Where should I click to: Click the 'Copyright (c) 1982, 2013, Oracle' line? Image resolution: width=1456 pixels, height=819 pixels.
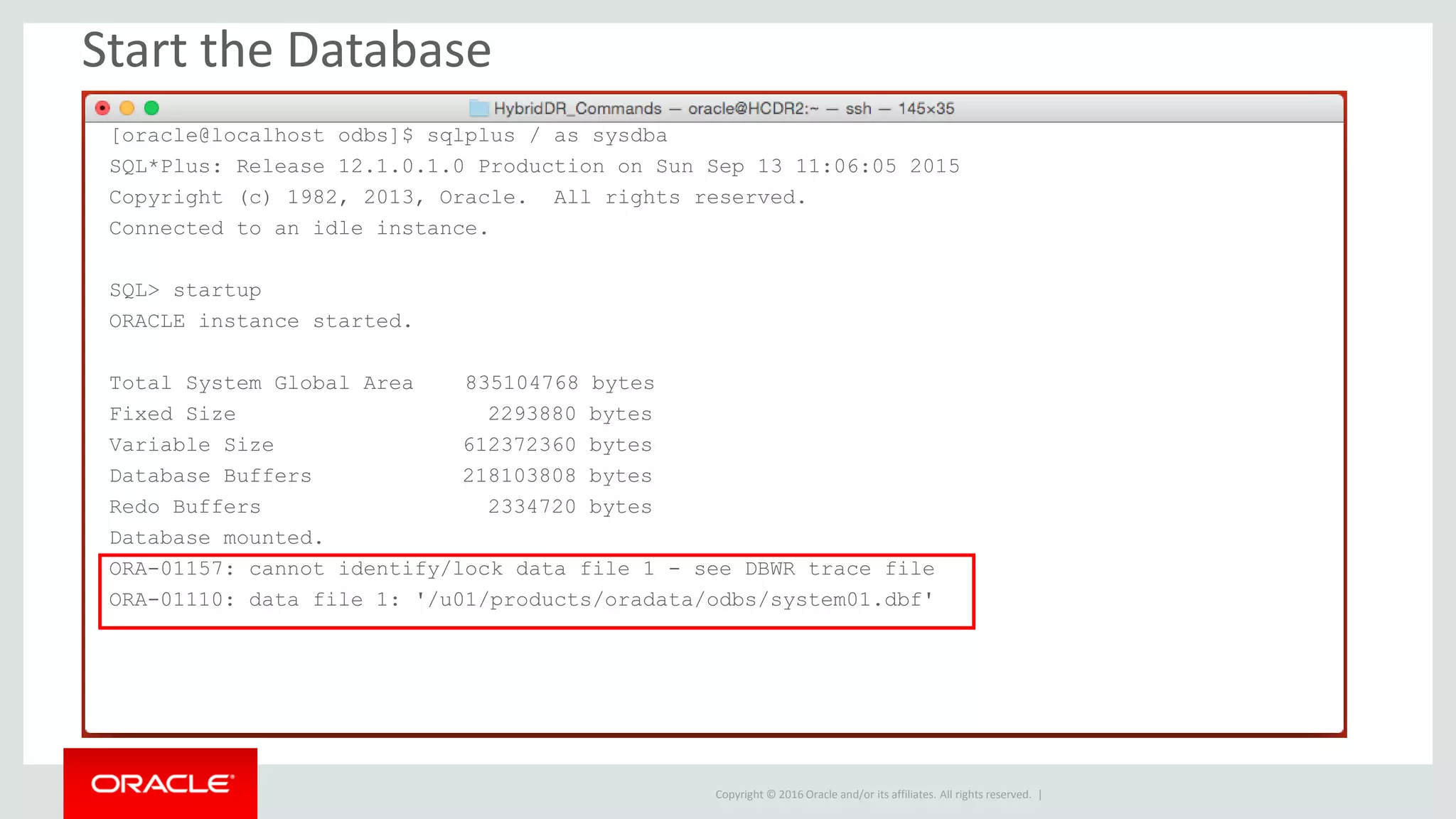(x=457, y=198)
